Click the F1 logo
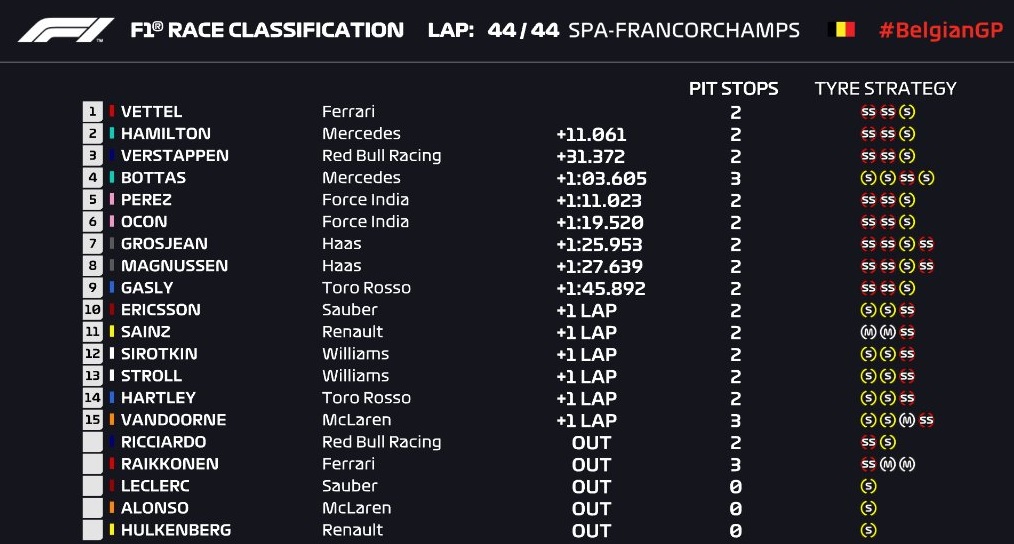 (66, 30)
